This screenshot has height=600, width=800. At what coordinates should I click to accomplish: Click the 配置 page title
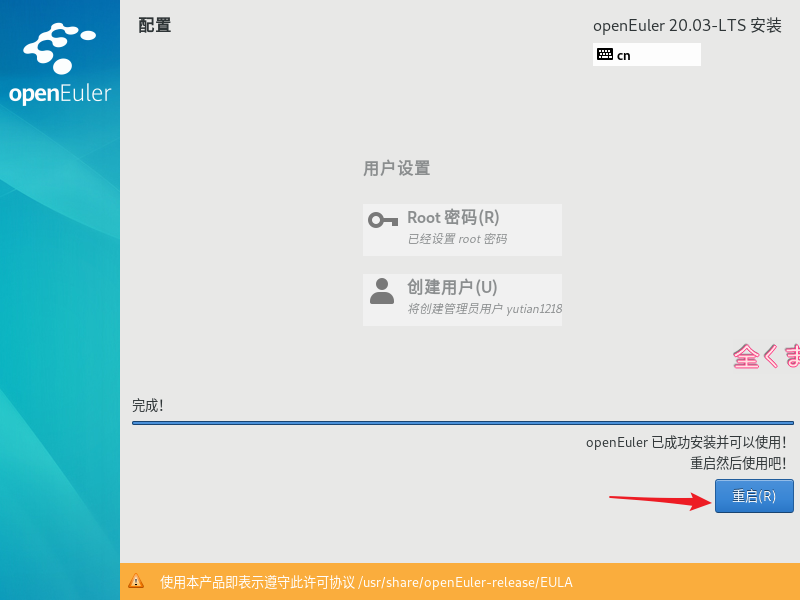pyautogui.click(x=155, y=25)
